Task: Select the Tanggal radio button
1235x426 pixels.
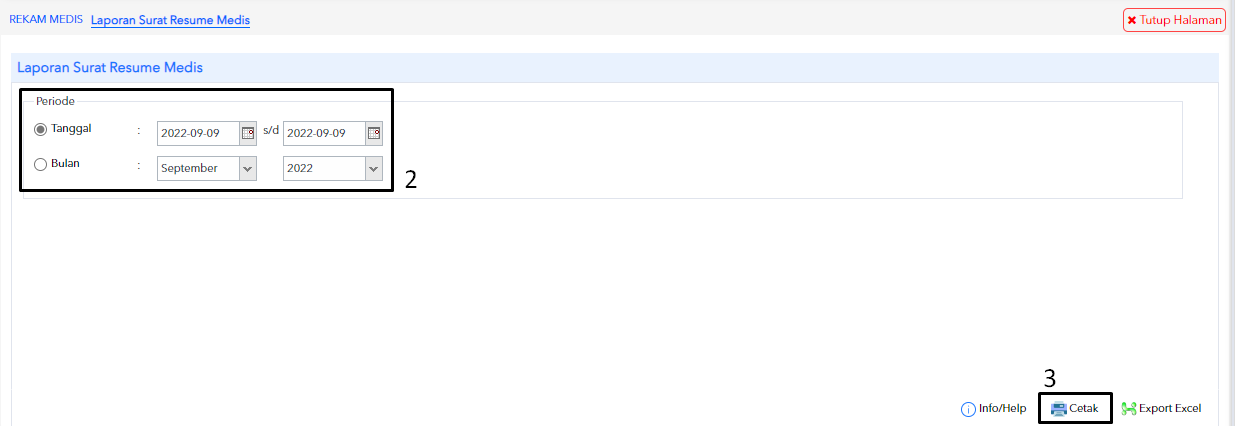Action: tap(41, 129)
